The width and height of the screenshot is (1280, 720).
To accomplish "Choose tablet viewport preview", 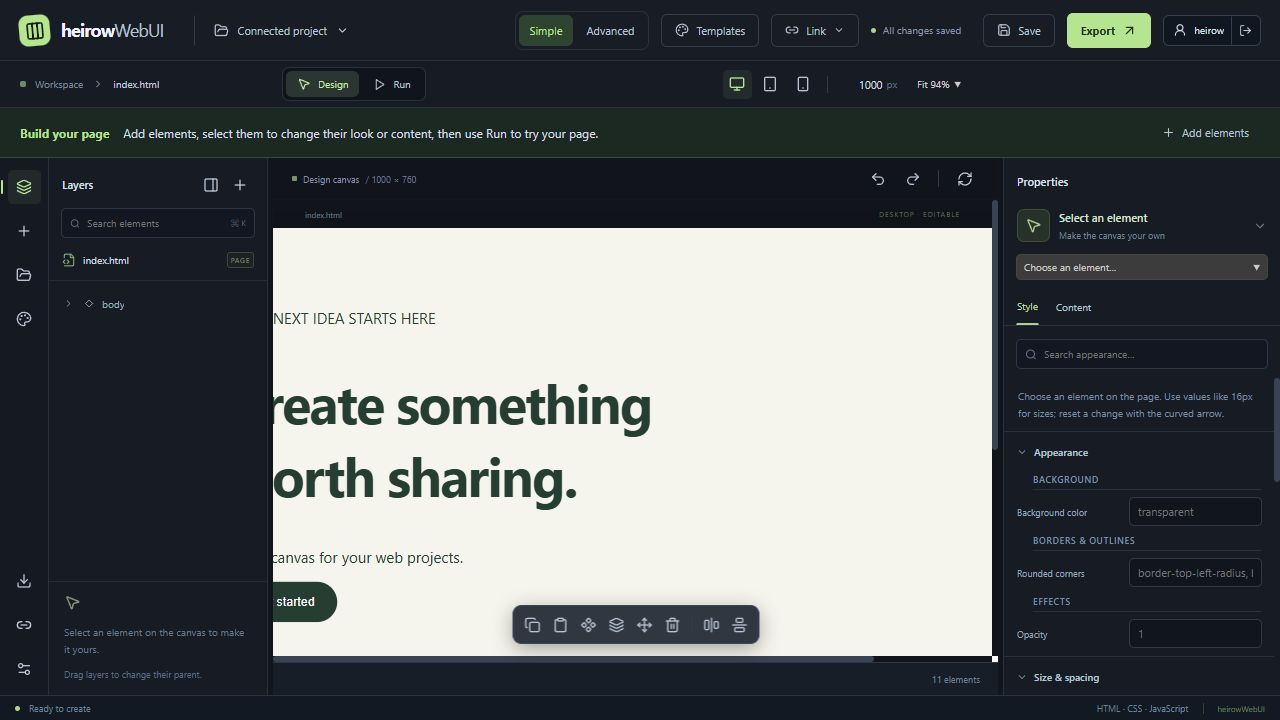I will 770,84.
